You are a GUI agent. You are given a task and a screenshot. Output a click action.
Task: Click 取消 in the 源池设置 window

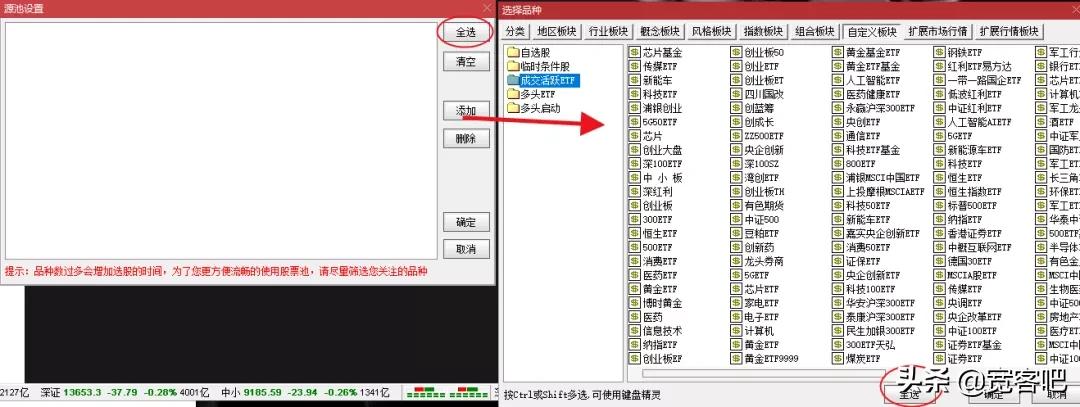pyautogui.click(x=466, y=249)
